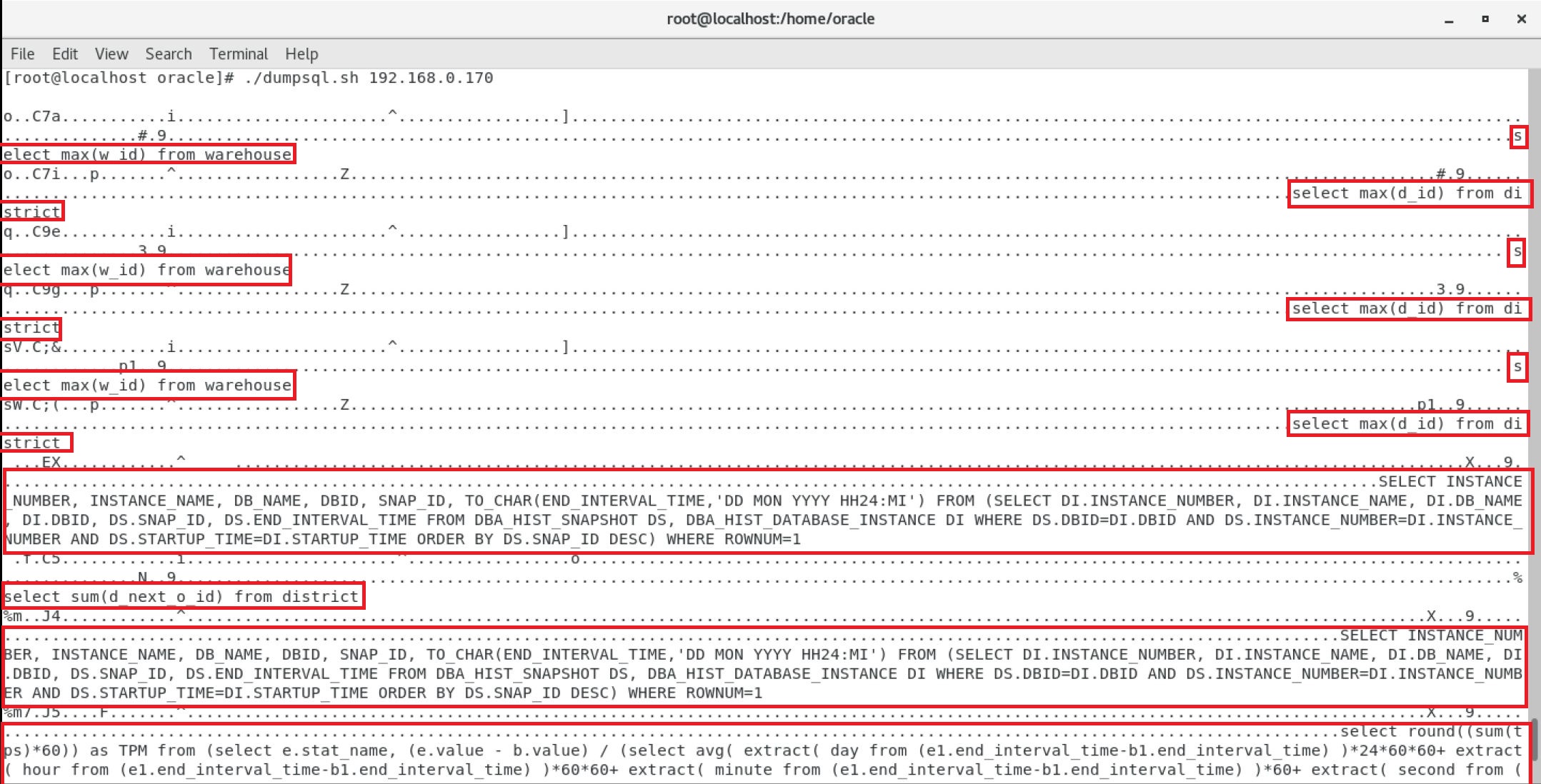Click the 'WHERE ROWNUM=1' text in first SELECT INSTANCE query
This screenshot has width=1541, height=784.
pos(734,539)
